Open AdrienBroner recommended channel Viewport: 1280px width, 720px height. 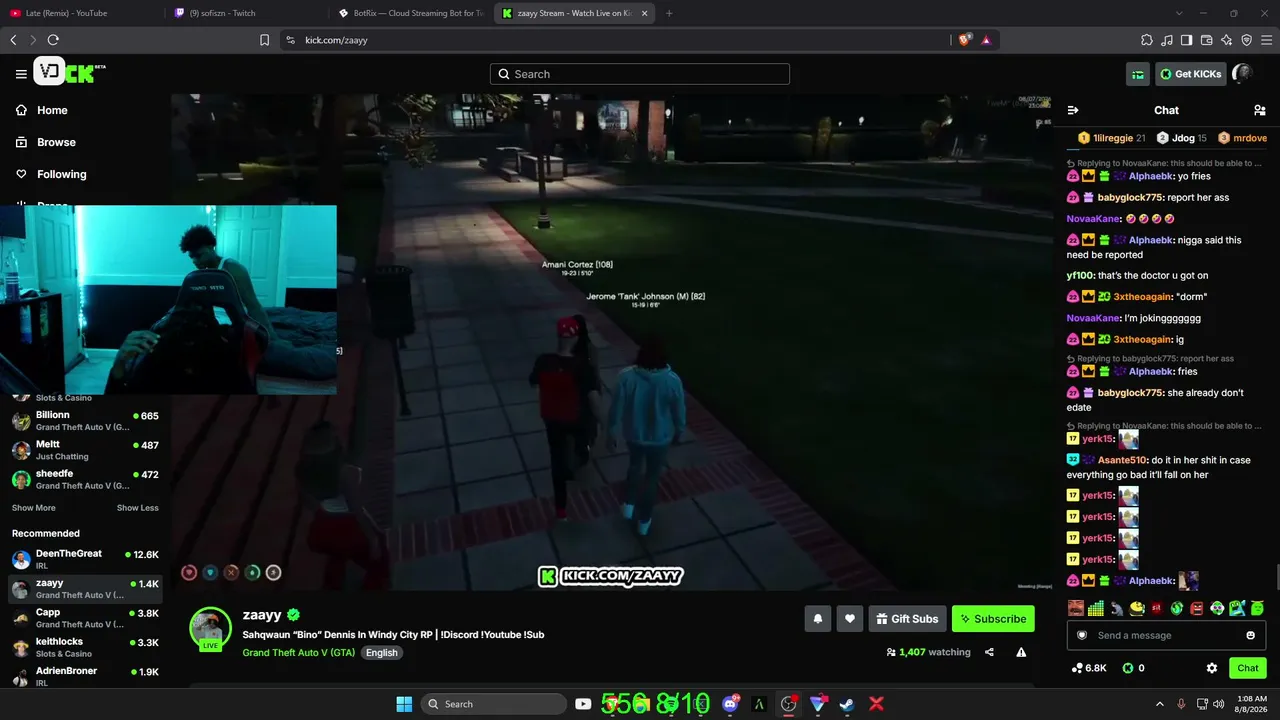(85, 676)
